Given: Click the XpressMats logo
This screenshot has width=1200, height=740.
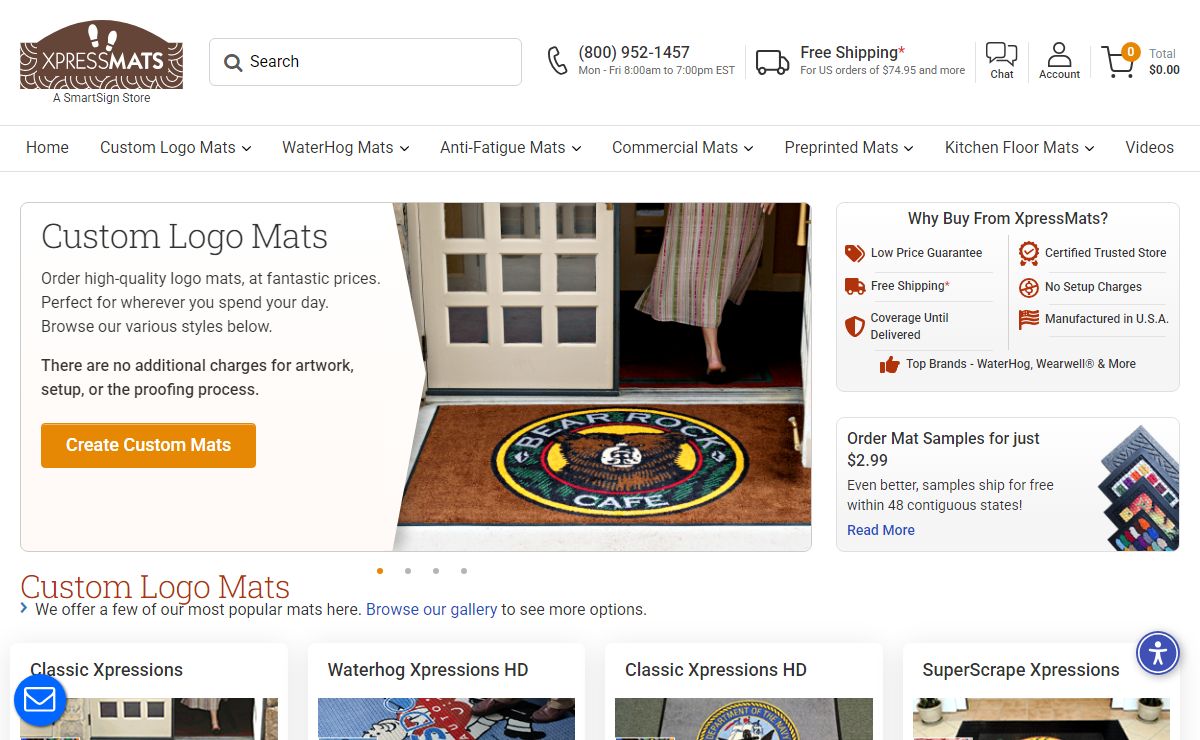Looking at the screenshot, I should pos(101,55).
